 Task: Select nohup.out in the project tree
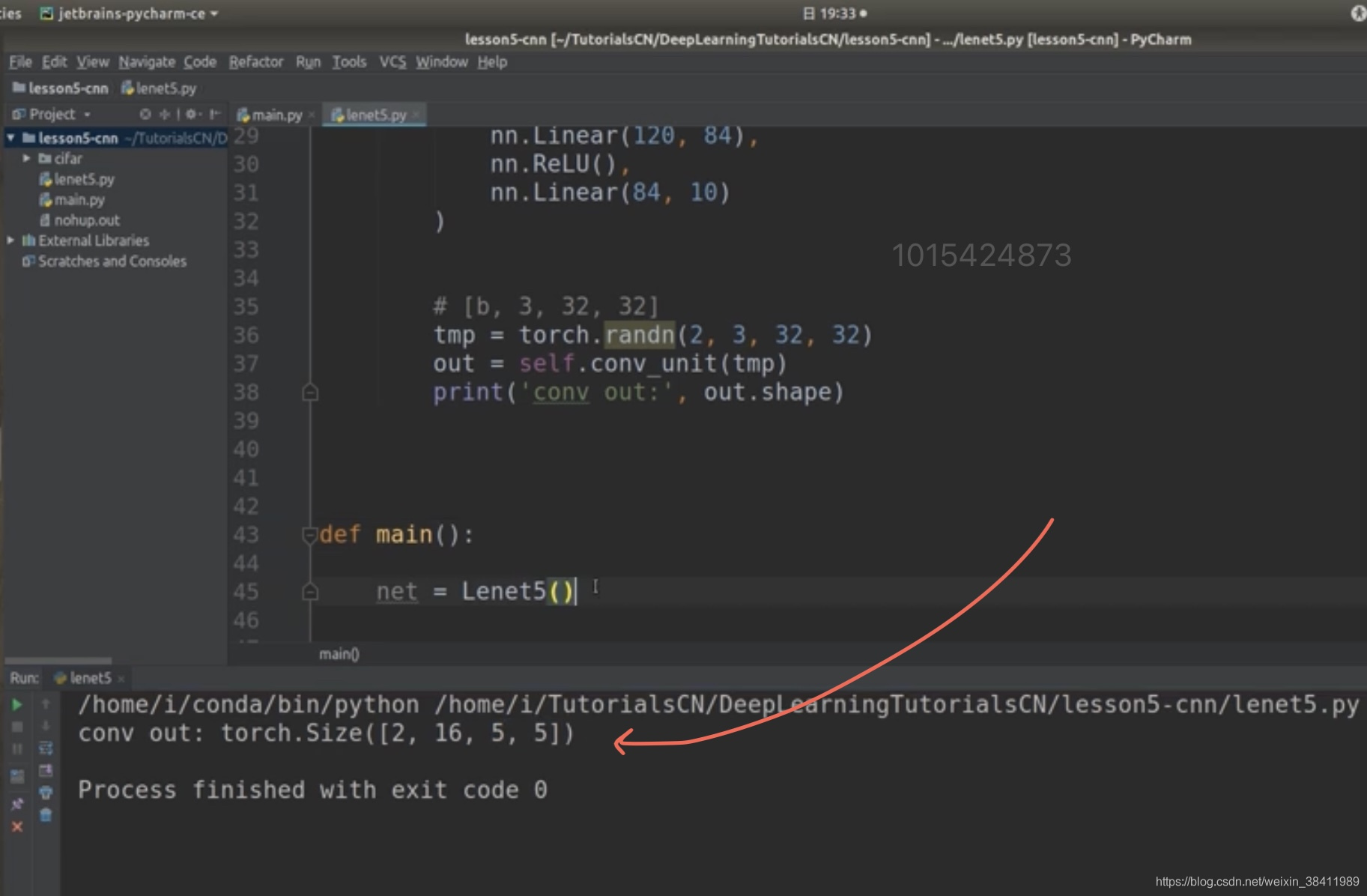79,220
